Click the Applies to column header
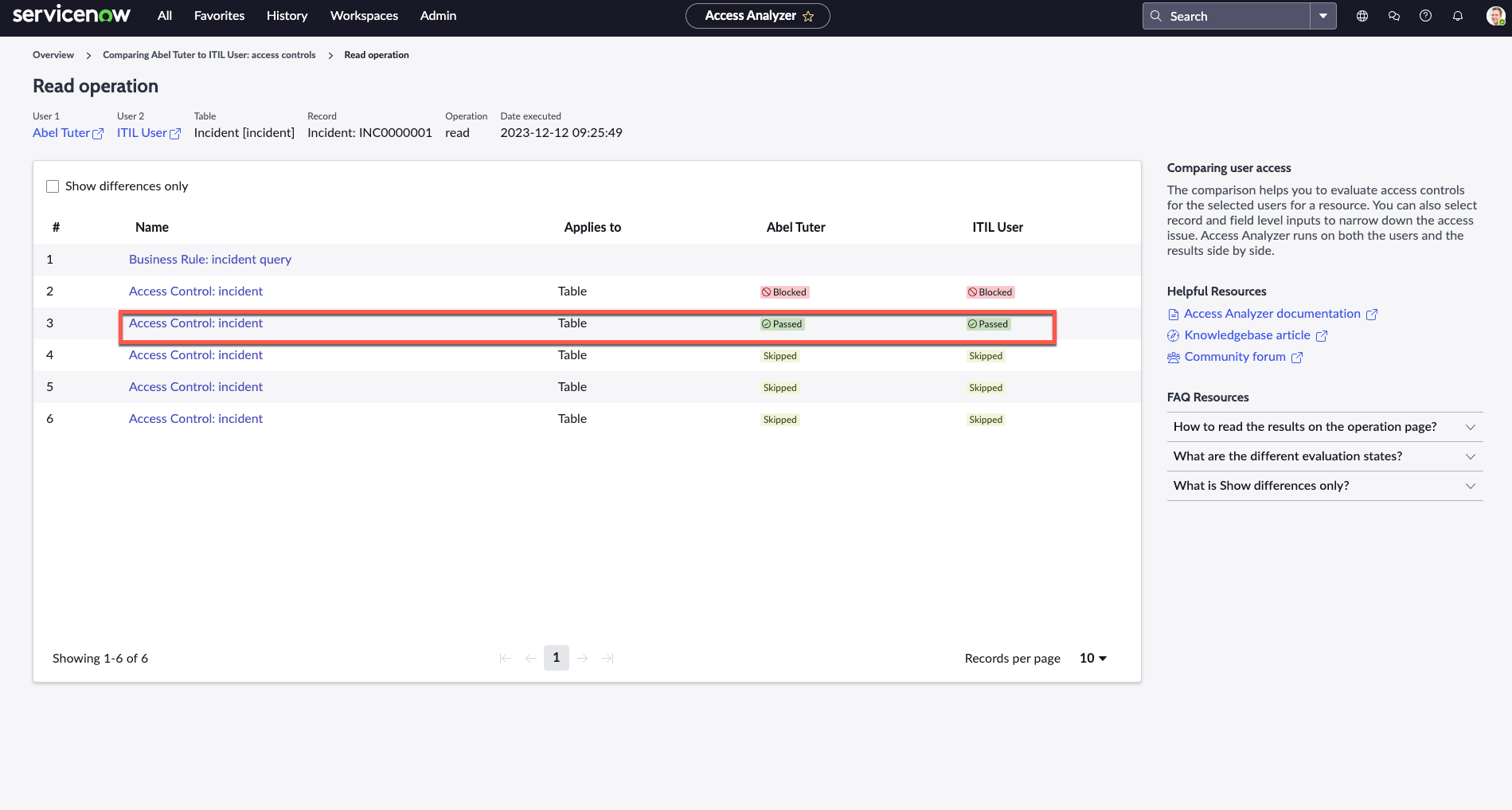The image size is (1512, 810). 592,228
